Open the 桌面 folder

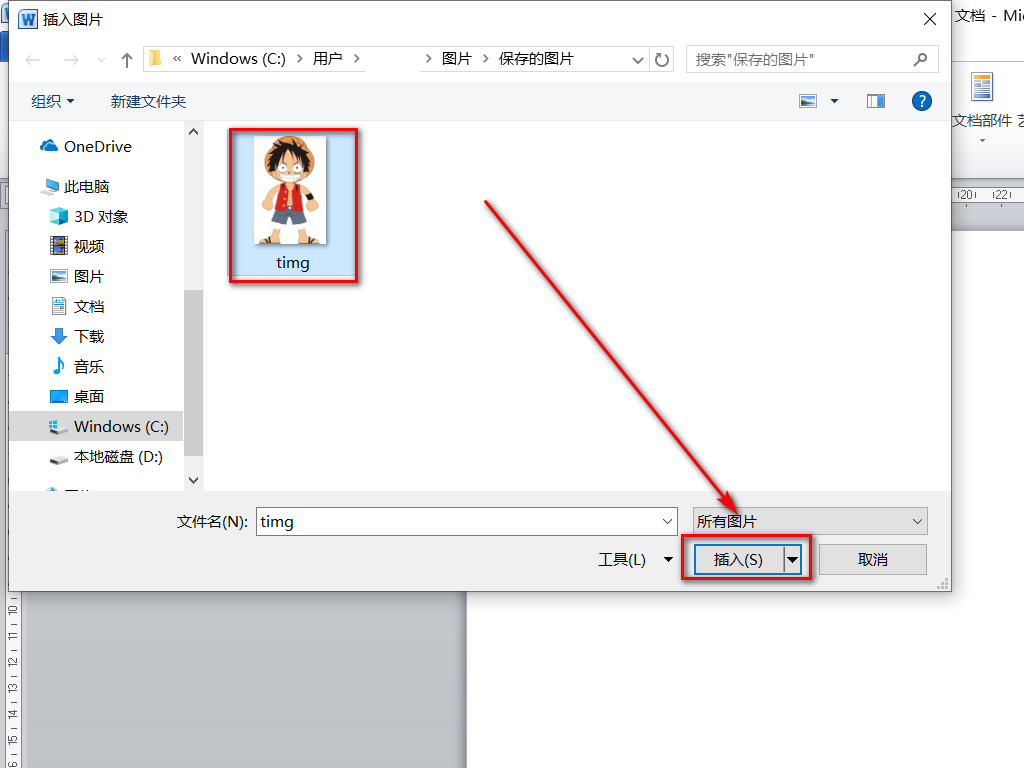pos(77,396)
